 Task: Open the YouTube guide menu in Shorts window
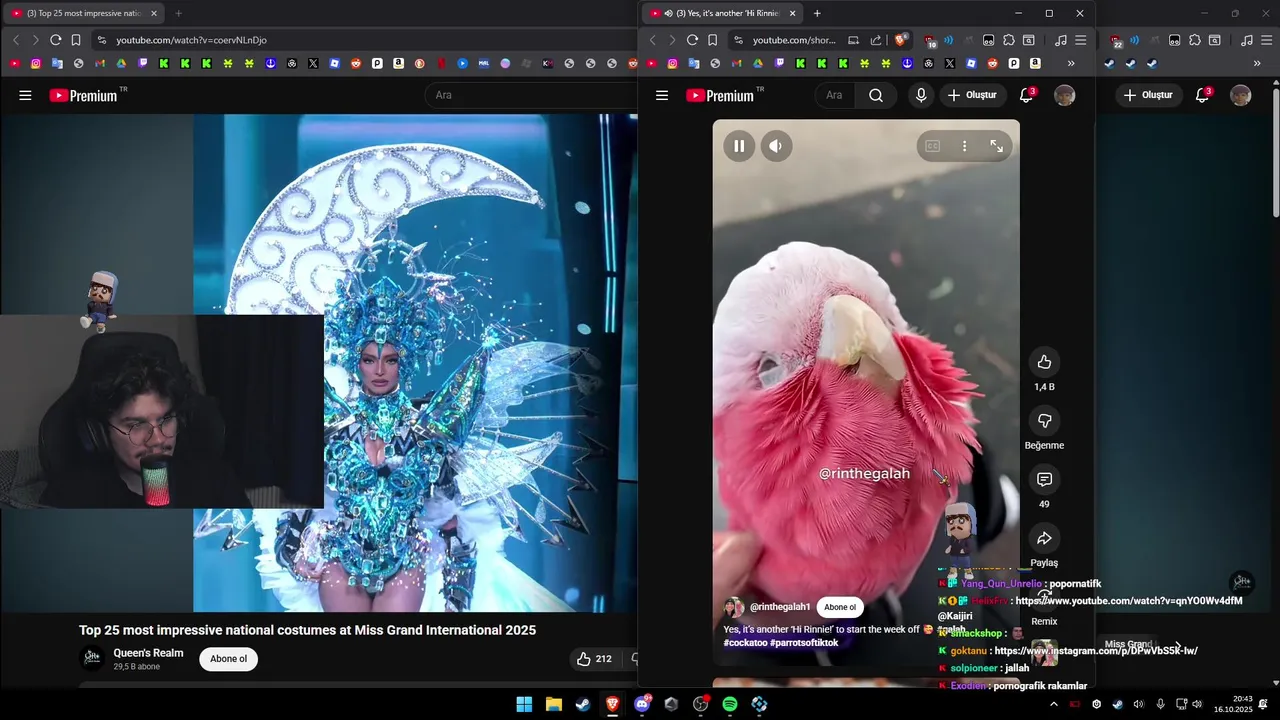click(x=661, y=95)
